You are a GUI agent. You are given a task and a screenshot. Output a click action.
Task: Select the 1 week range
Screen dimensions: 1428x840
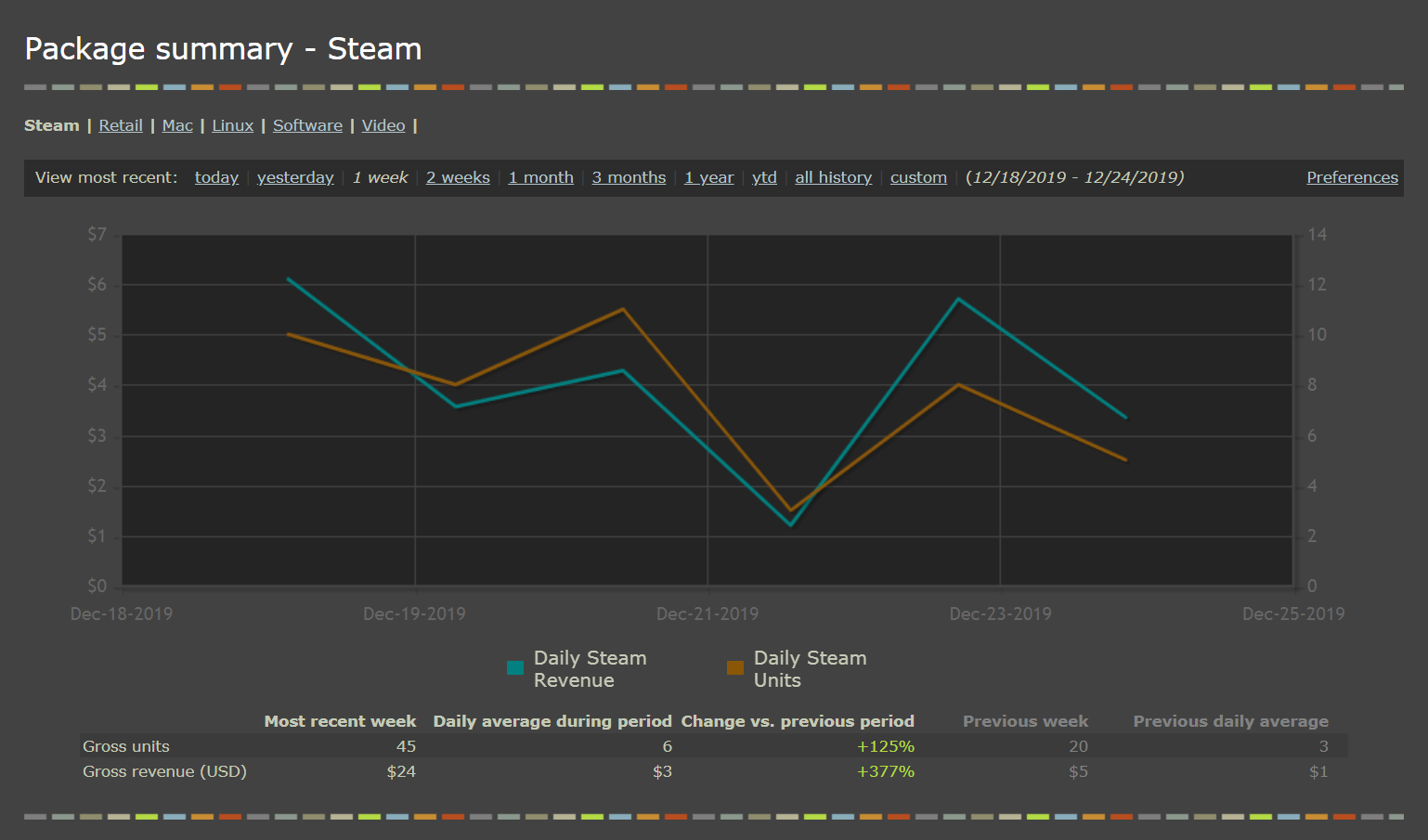point(380,177)
